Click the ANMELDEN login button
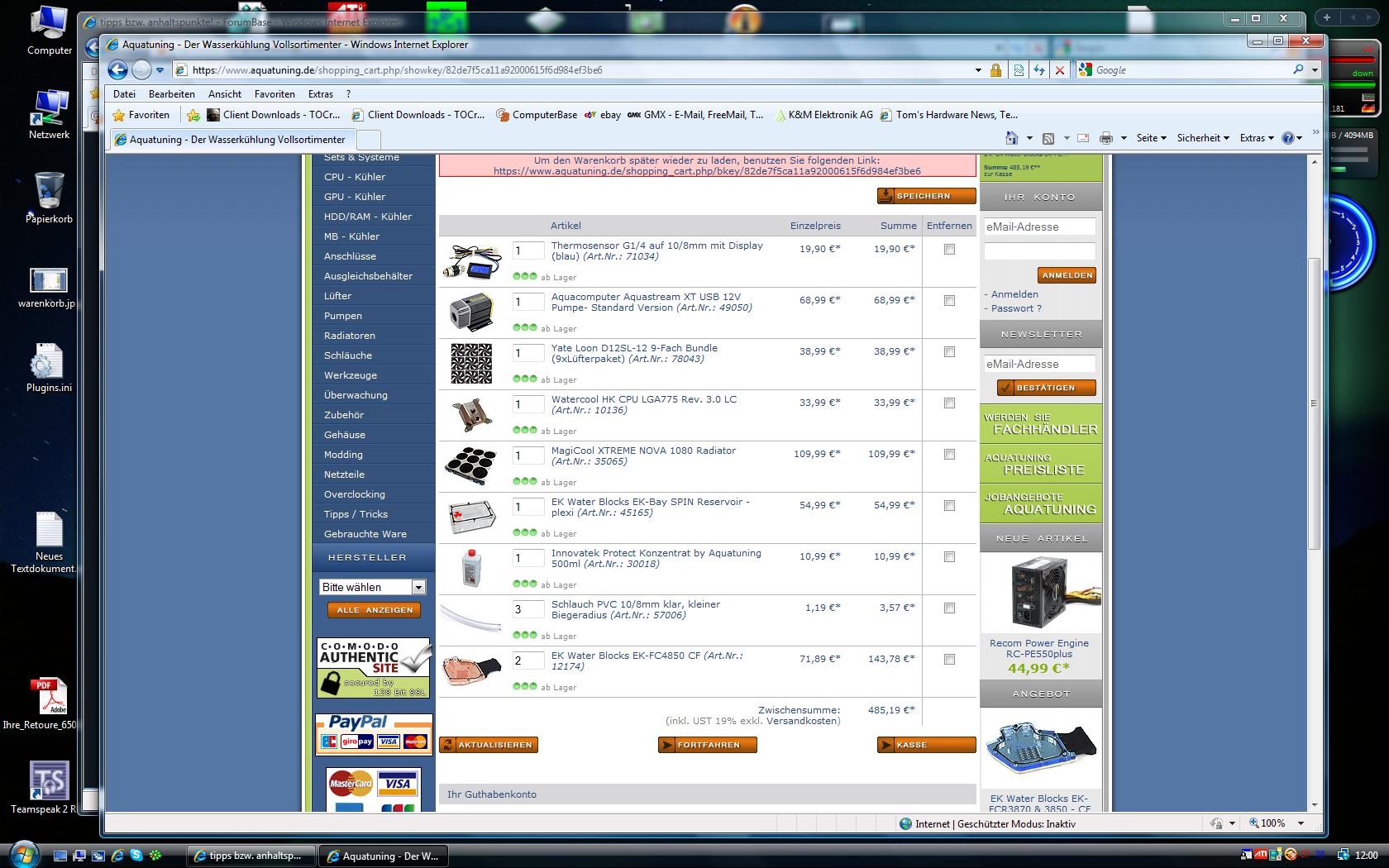Image resolution: width=1389 pixels, height=868 pixels. point(1067,275)
